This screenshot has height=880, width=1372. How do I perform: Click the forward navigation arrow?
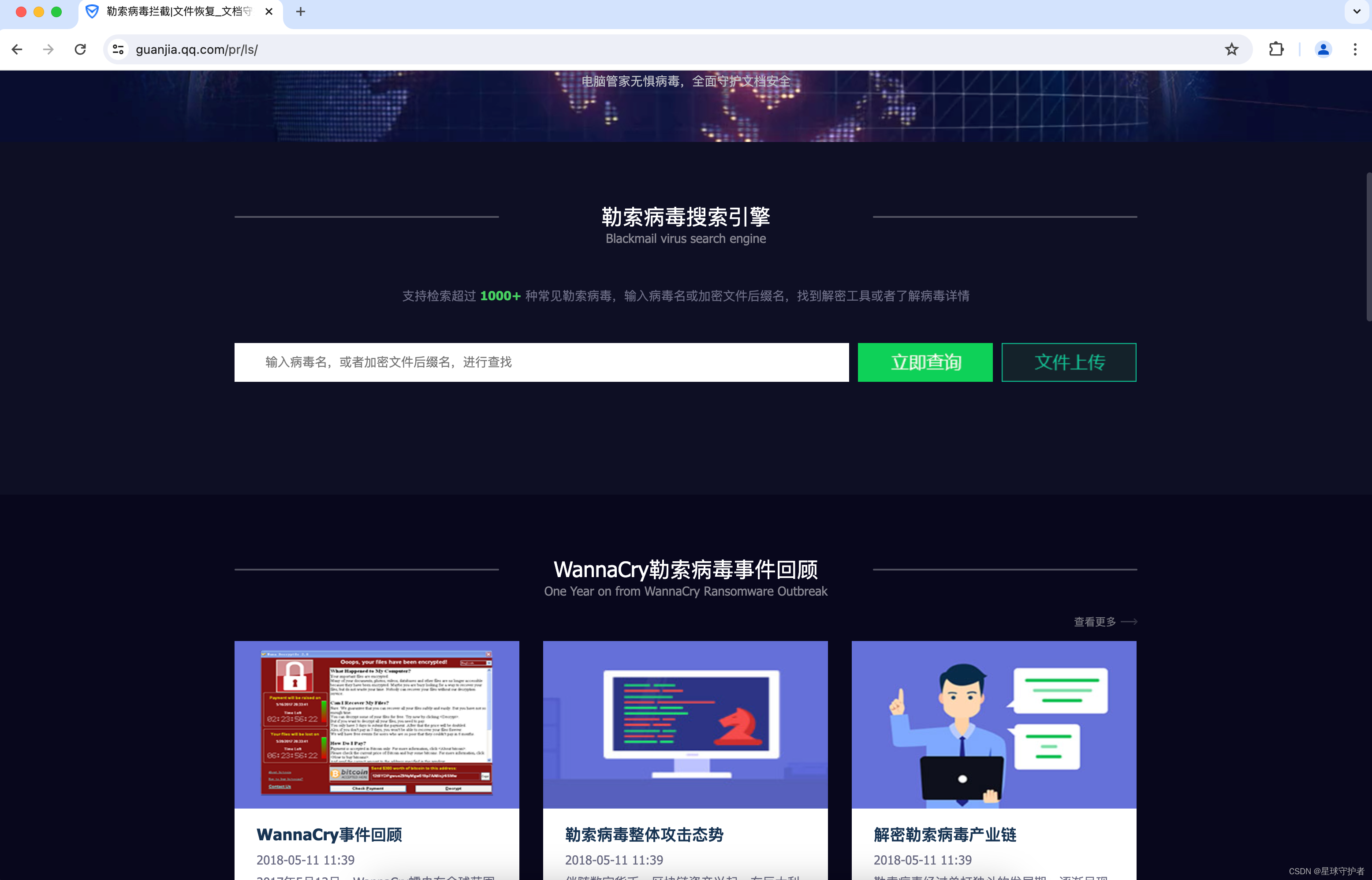tap(48, 50)
